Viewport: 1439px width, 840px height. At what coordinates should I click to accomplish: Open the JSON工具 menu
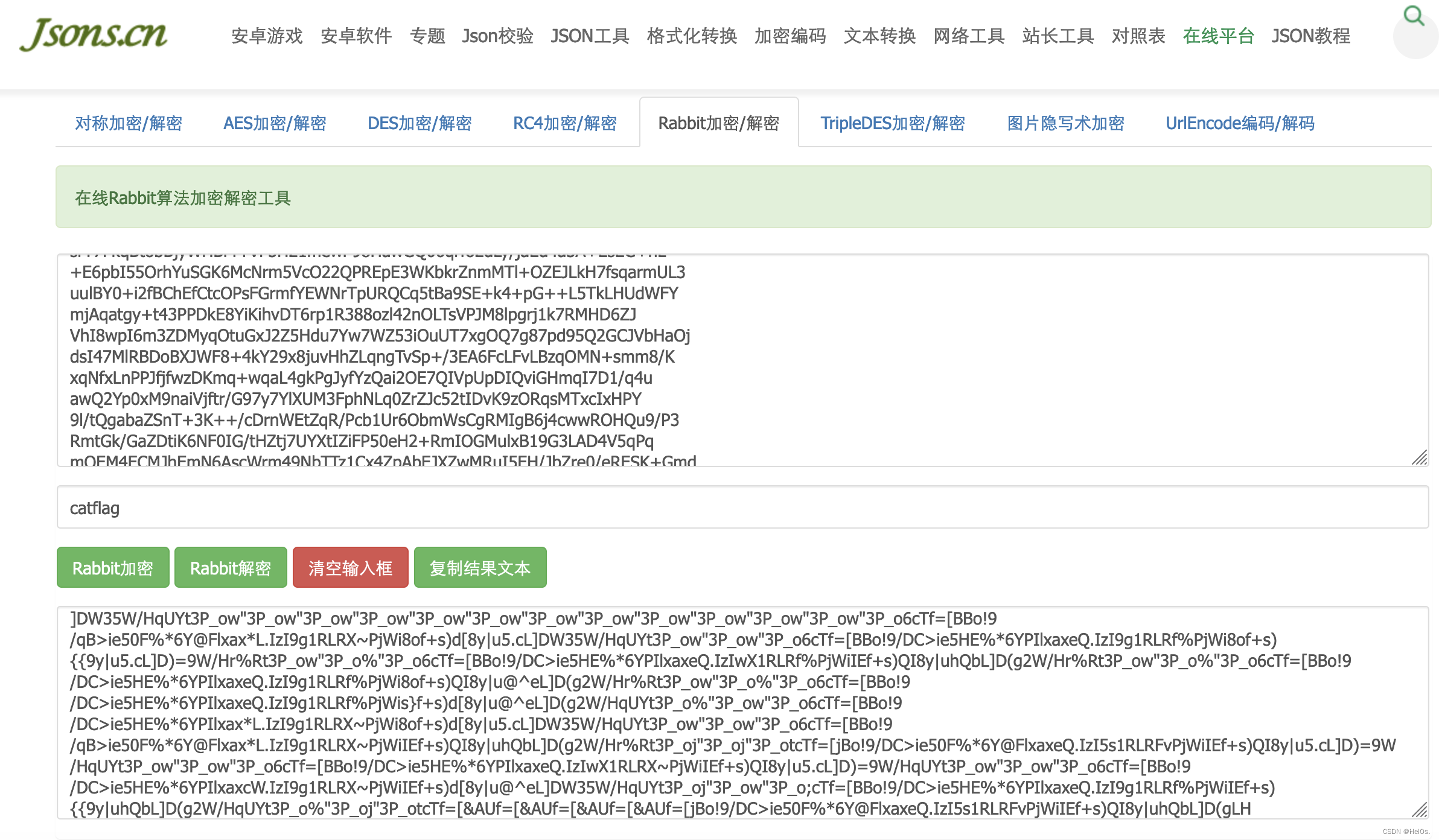[590, 36]
